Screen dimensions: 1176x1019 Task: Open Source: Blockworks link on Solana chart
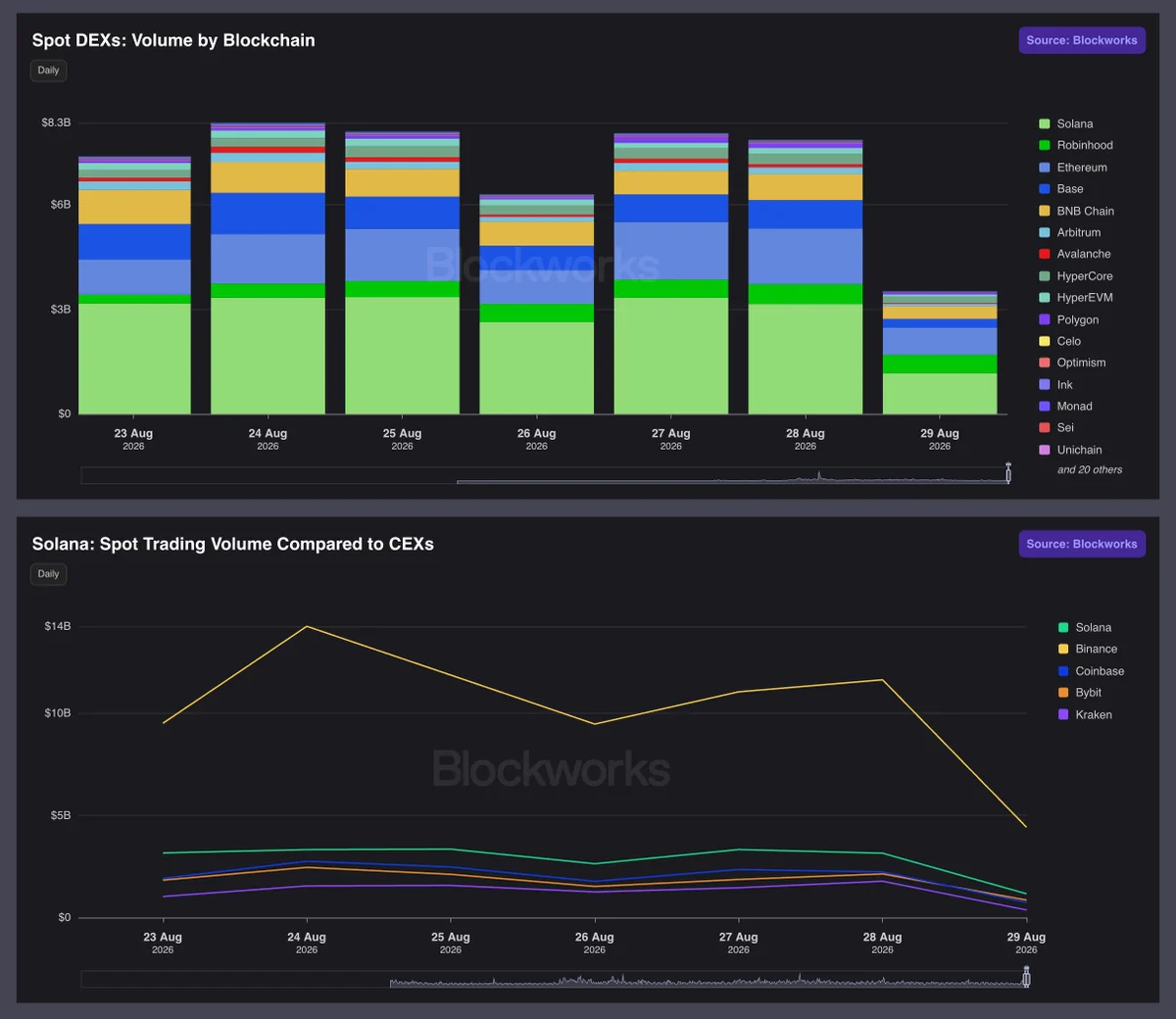[x=1082, y=544]
